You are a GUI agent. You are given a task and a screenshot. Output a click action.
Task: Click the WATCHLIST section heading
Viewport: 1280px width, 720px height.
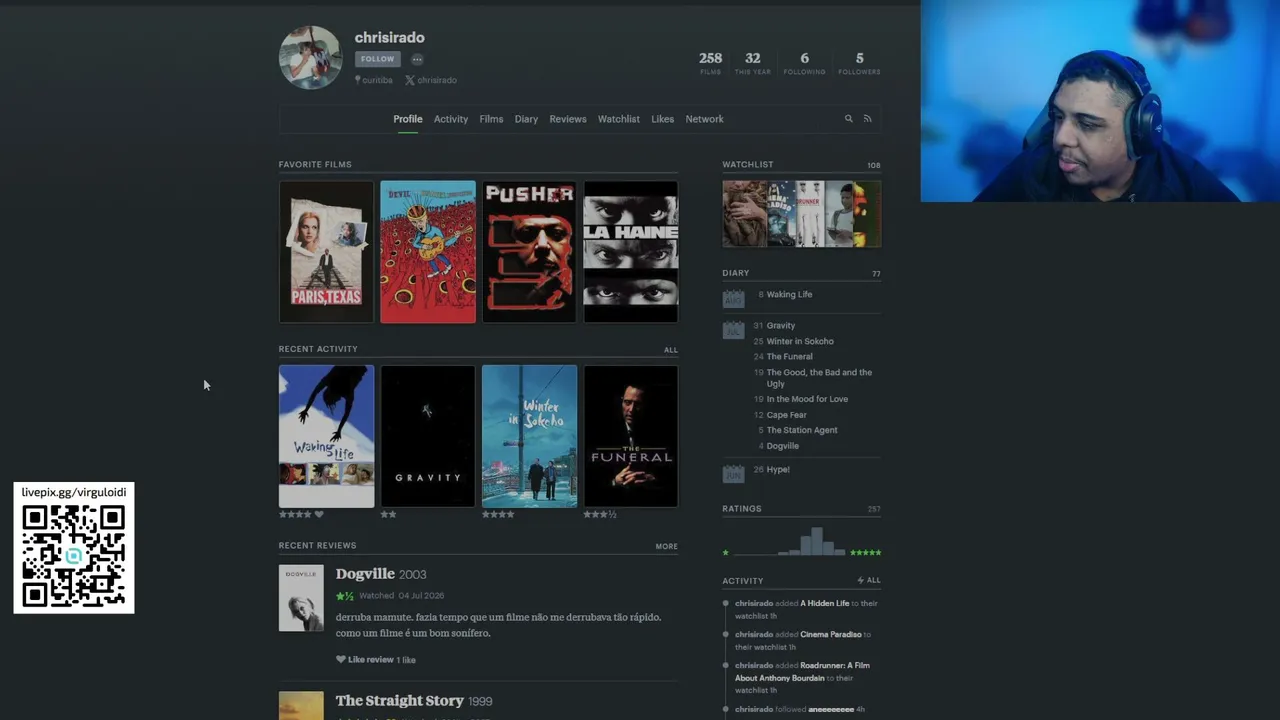(x=748, y=165)
